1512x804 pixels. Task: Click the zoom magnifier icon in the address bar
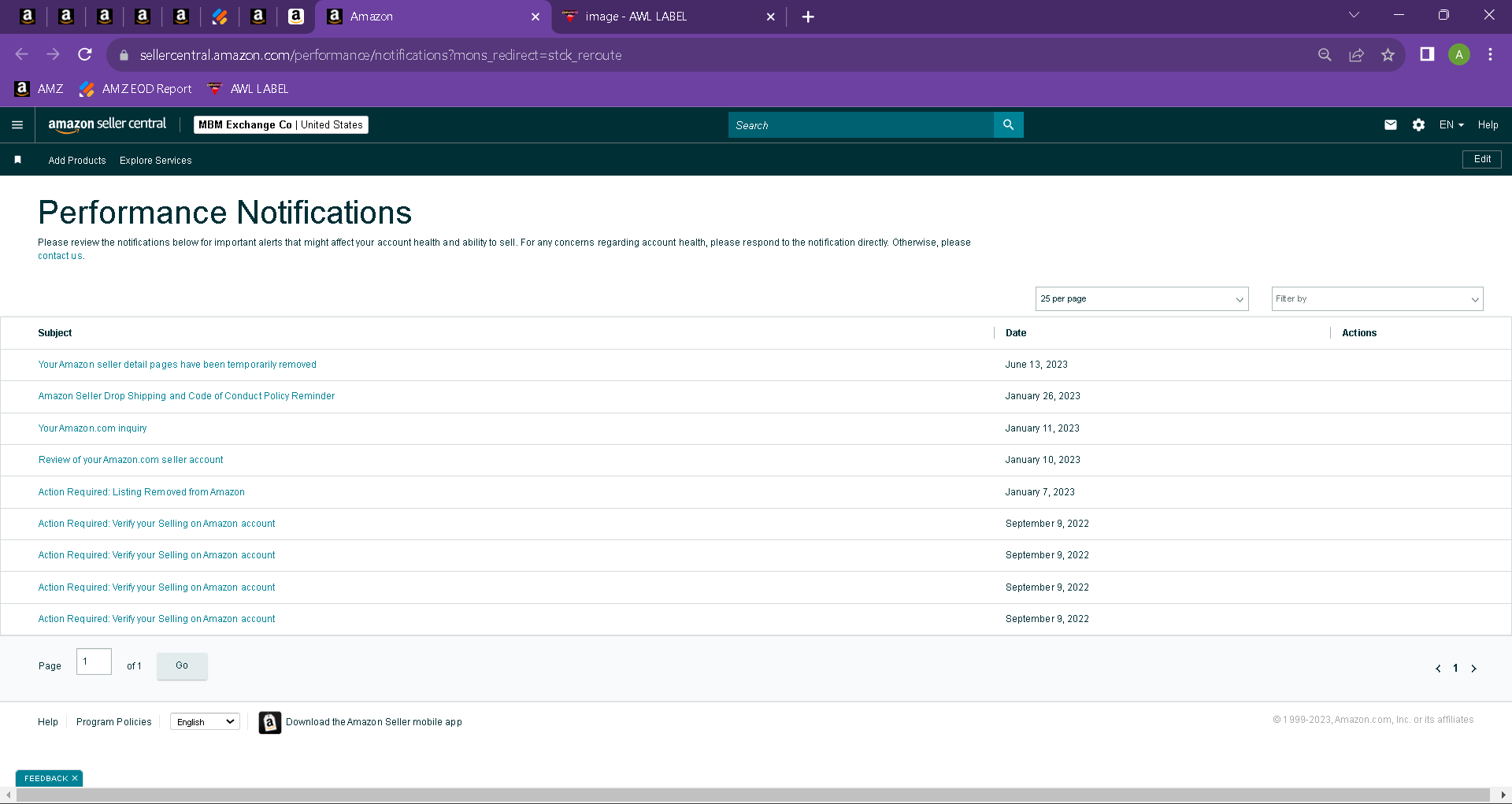coord(1325,54)
